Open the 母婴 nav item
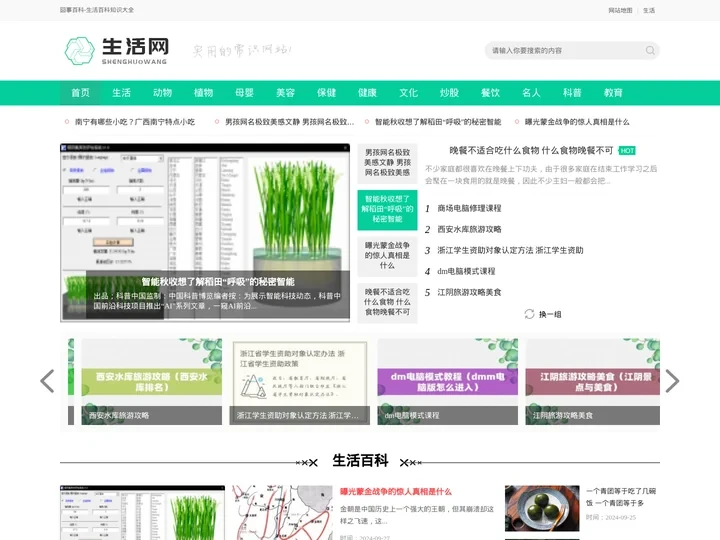 click(244, 93)
